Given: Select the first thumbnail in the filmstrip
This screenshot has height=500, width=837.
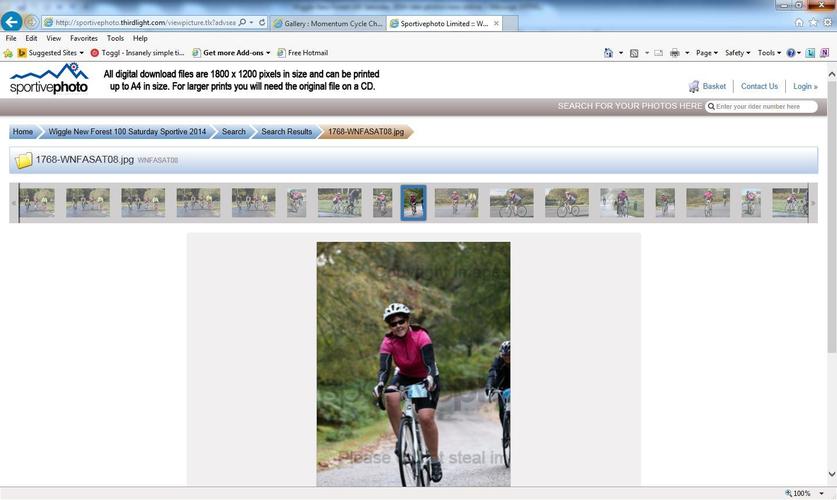Looking at the screenshot, I should (37, 202).
